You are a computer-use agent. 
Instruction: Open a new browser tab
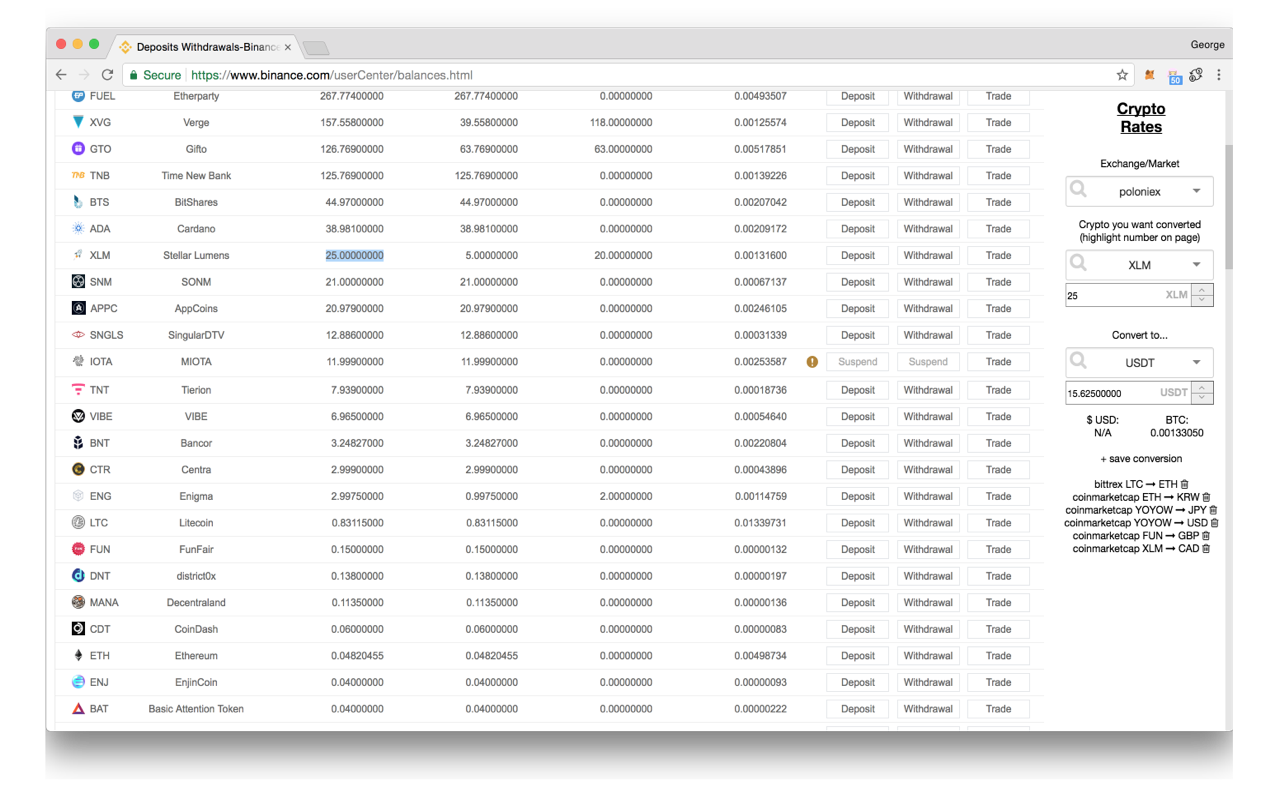click(315, 48)
